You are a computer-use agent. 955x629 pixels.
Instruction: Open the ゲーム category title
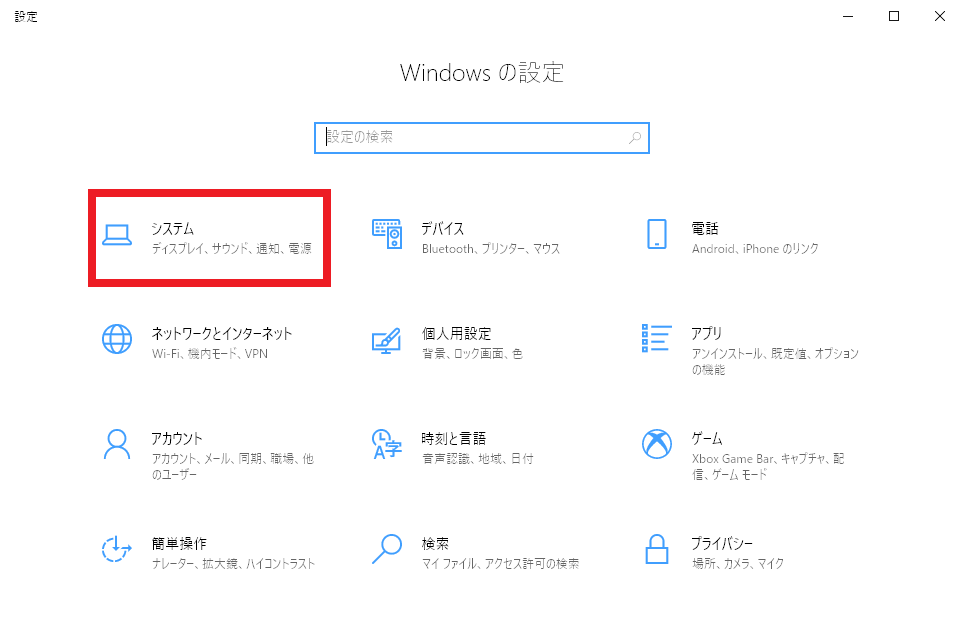pos(707,438)
